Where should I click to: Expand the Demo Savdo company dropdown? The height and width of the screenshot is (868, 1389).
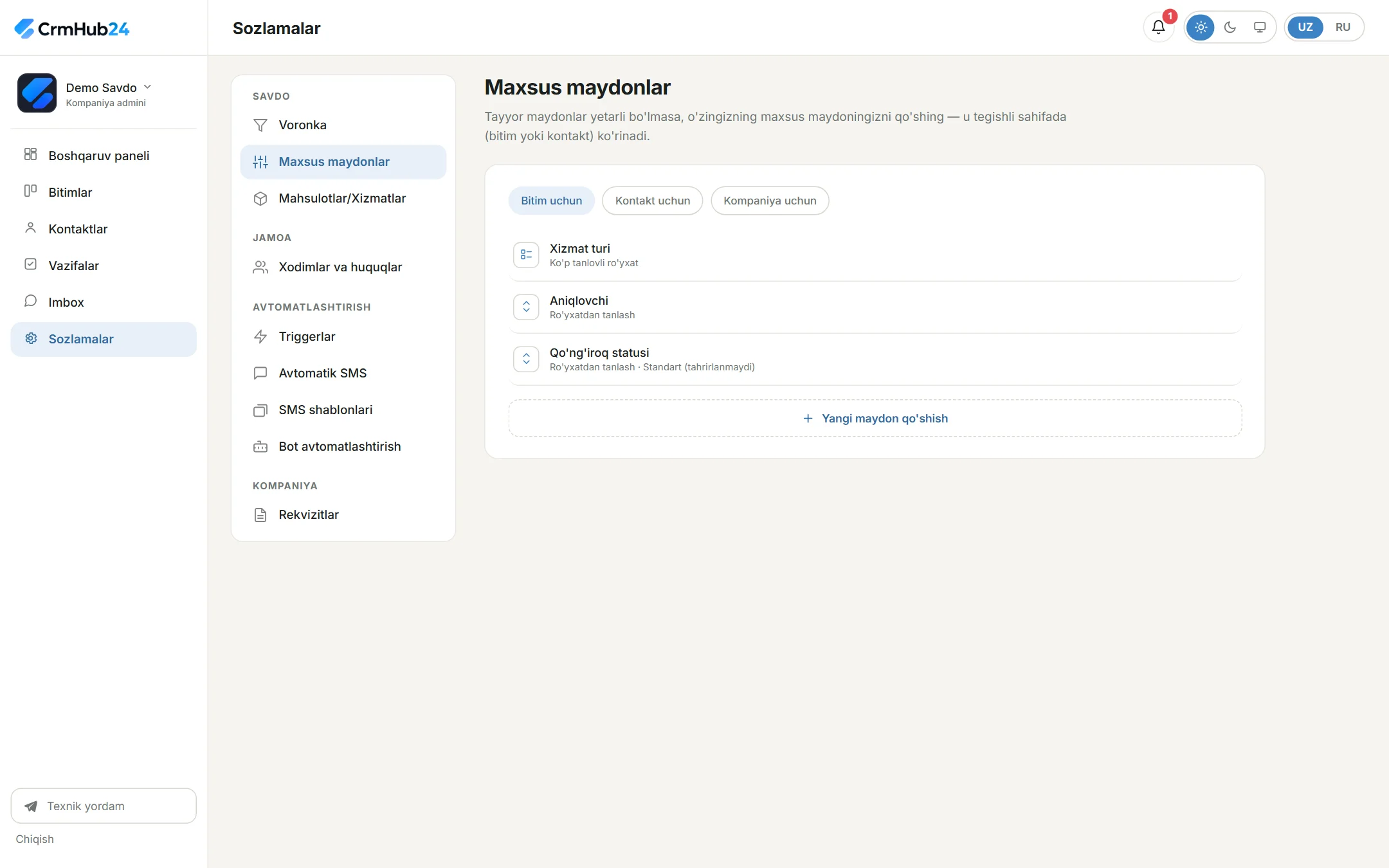[x=147, y=87]
